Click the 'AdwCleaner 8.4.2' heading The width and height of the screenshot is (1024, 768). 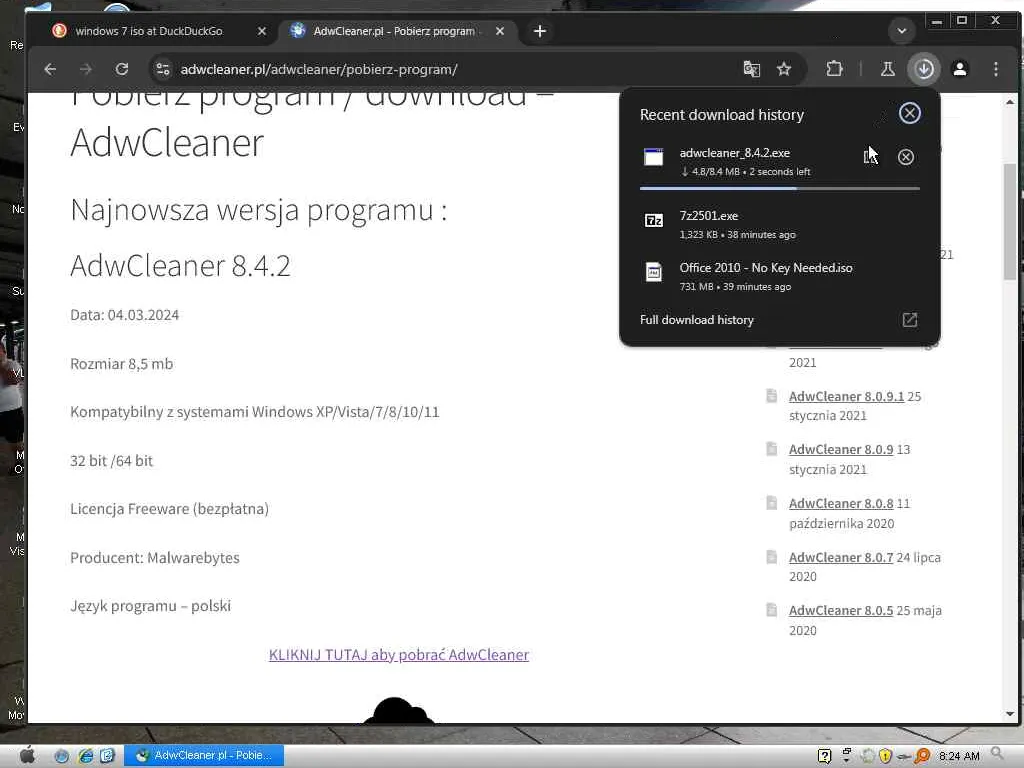click(180, 266)
